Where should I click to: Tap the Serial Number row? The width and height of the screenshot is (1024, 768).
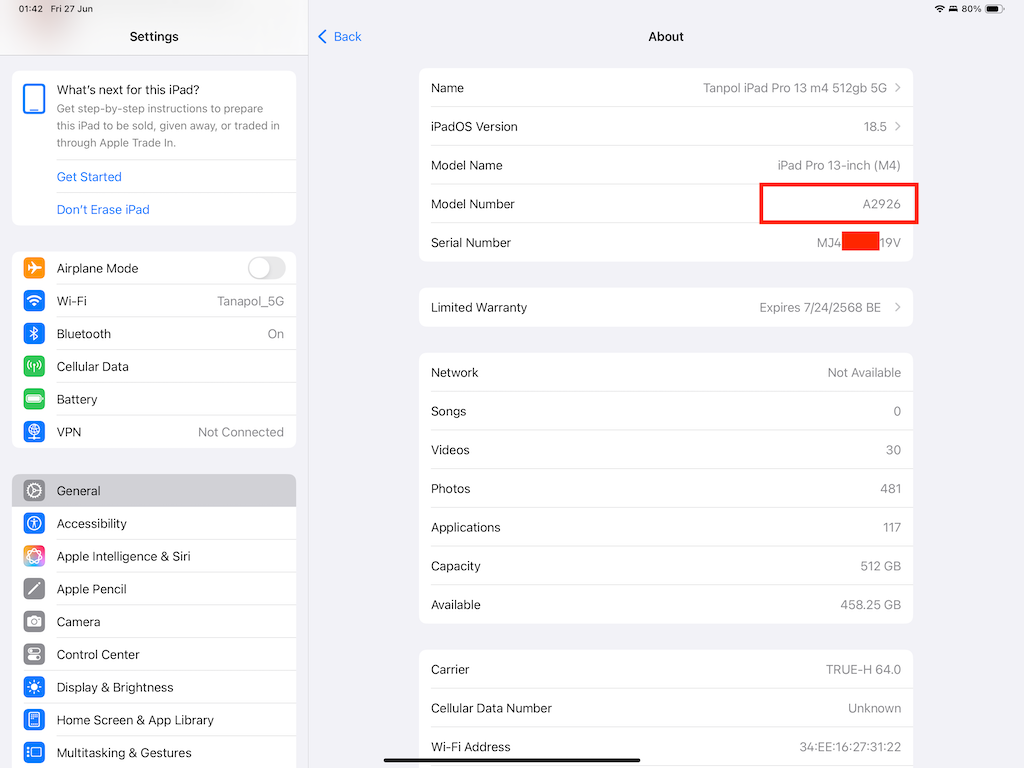coord(665,242)
